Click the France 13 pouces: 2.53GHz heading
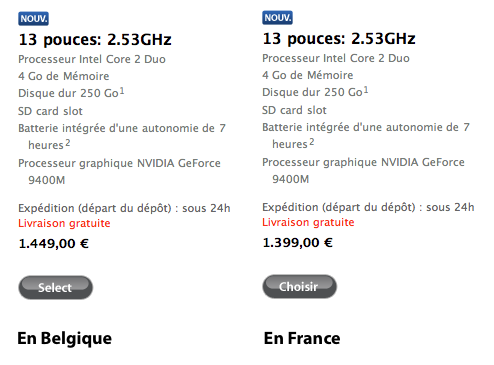This screenshot has width=494, height=365. click(339, 39)
